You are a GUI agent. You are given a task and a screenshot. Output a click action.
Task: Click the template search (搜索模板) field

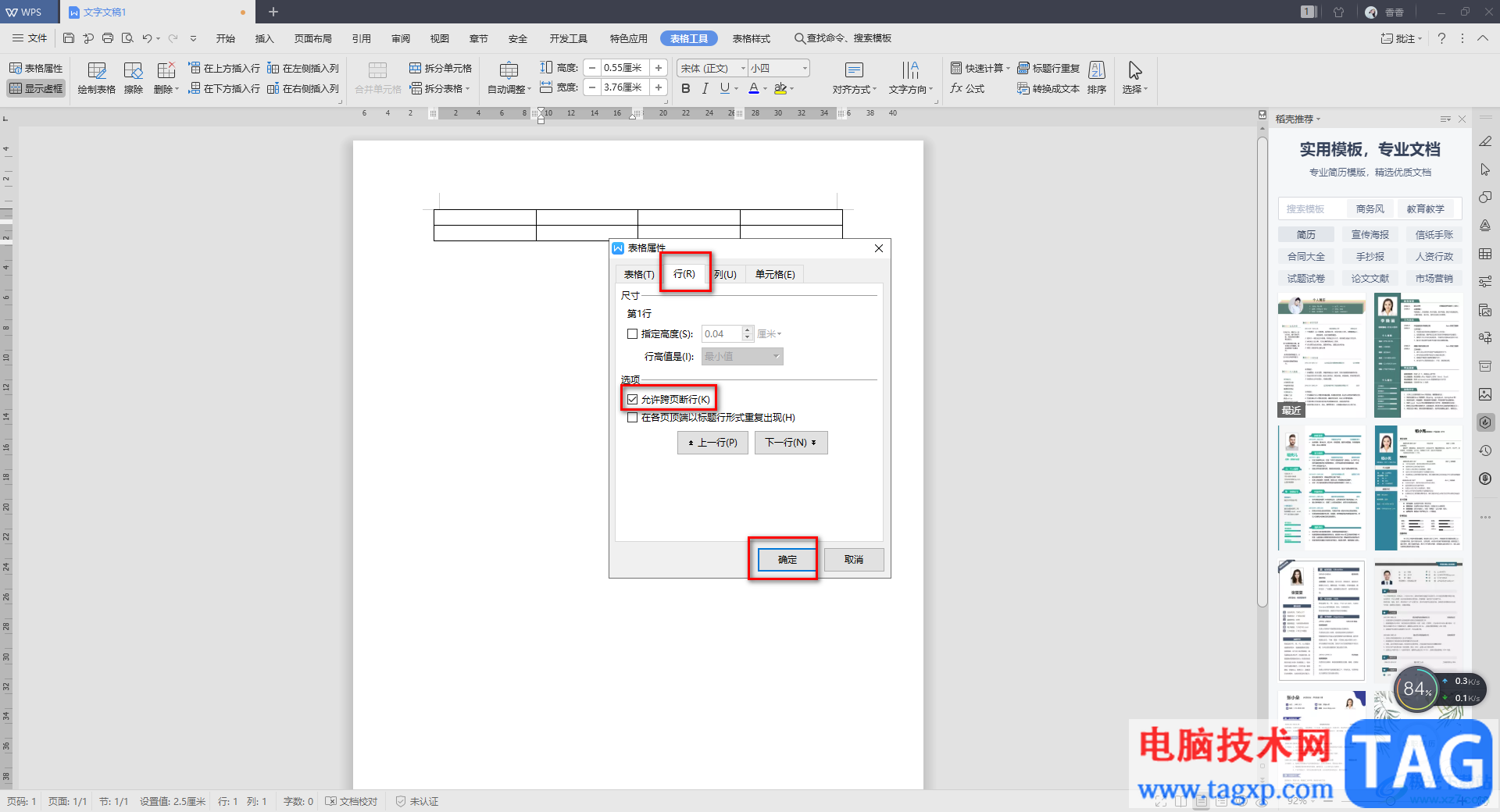click(x=1312, y=209)
